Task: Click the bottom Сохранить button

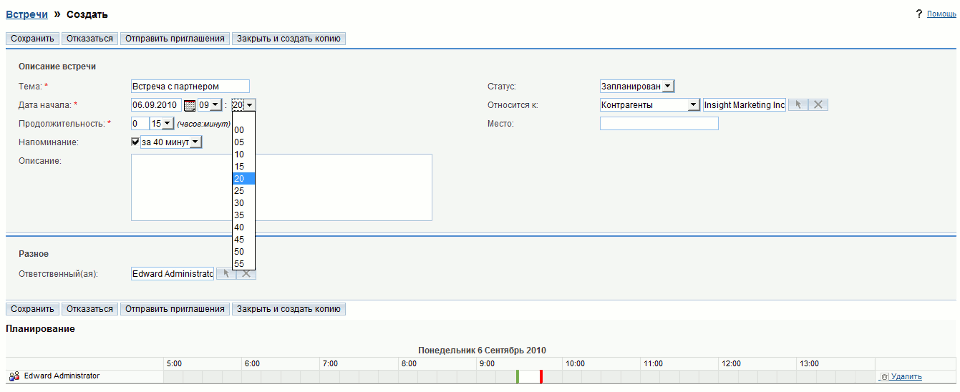Action: [33, 309]
